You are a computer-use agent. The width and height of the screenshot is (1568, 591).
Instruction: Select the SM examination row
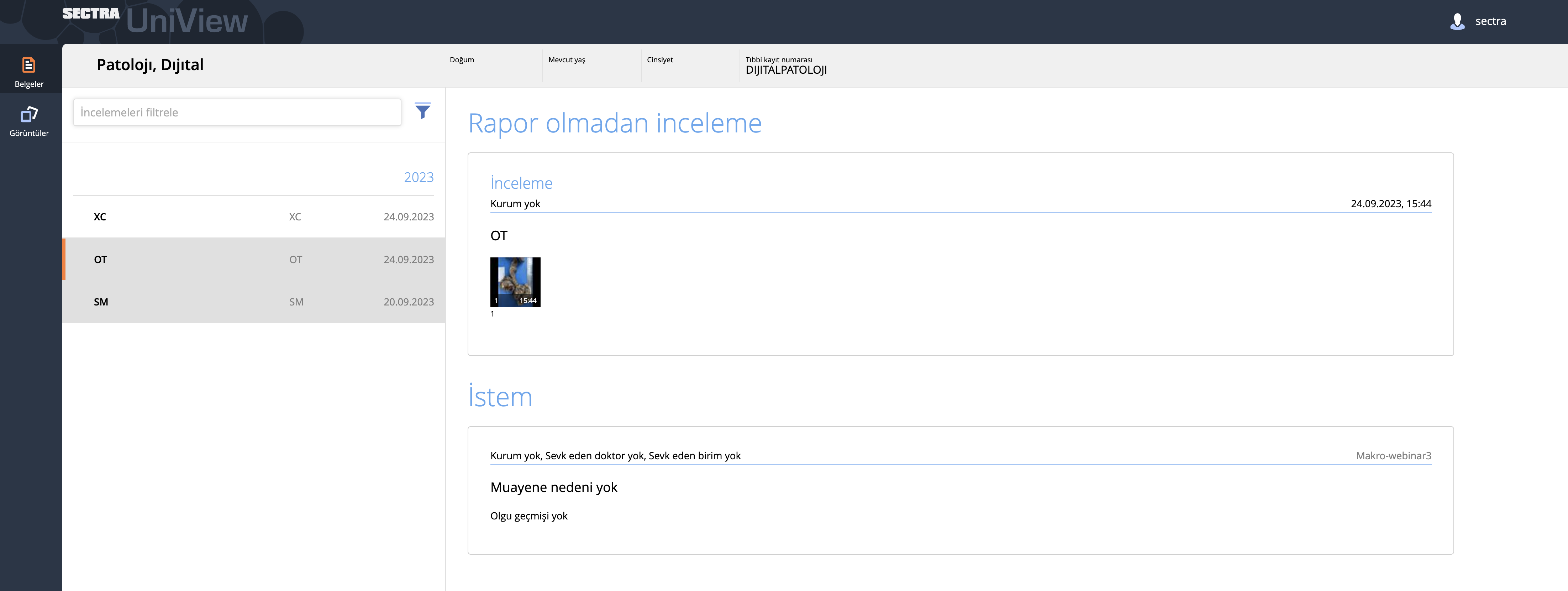tap(254, 302)
